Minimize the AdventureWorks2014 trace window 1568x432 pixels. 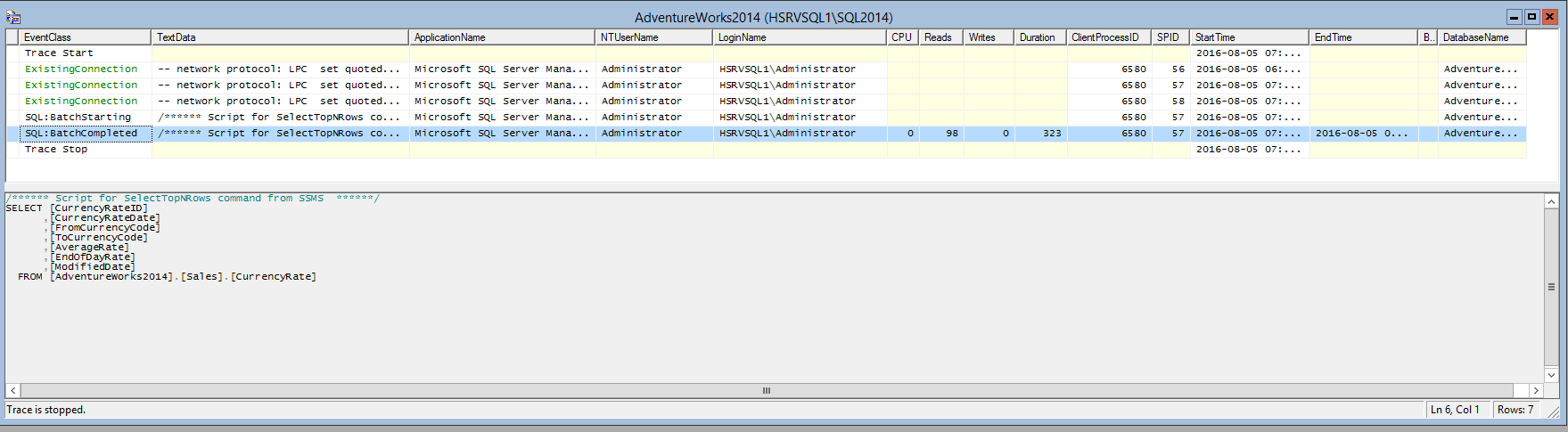(1514, 17)
